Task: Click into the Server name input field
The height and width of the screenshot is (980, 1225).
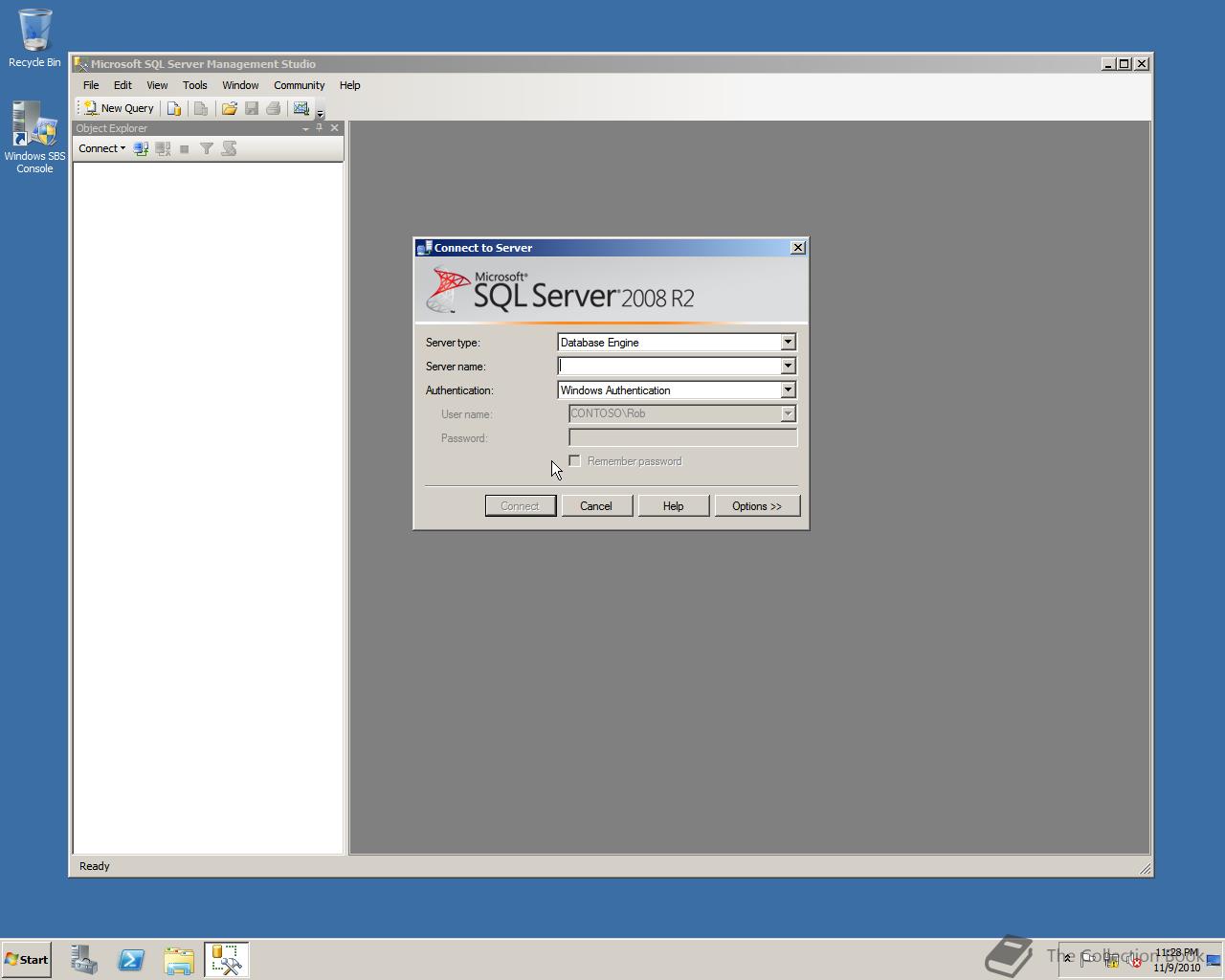Action: pos(668,366)
